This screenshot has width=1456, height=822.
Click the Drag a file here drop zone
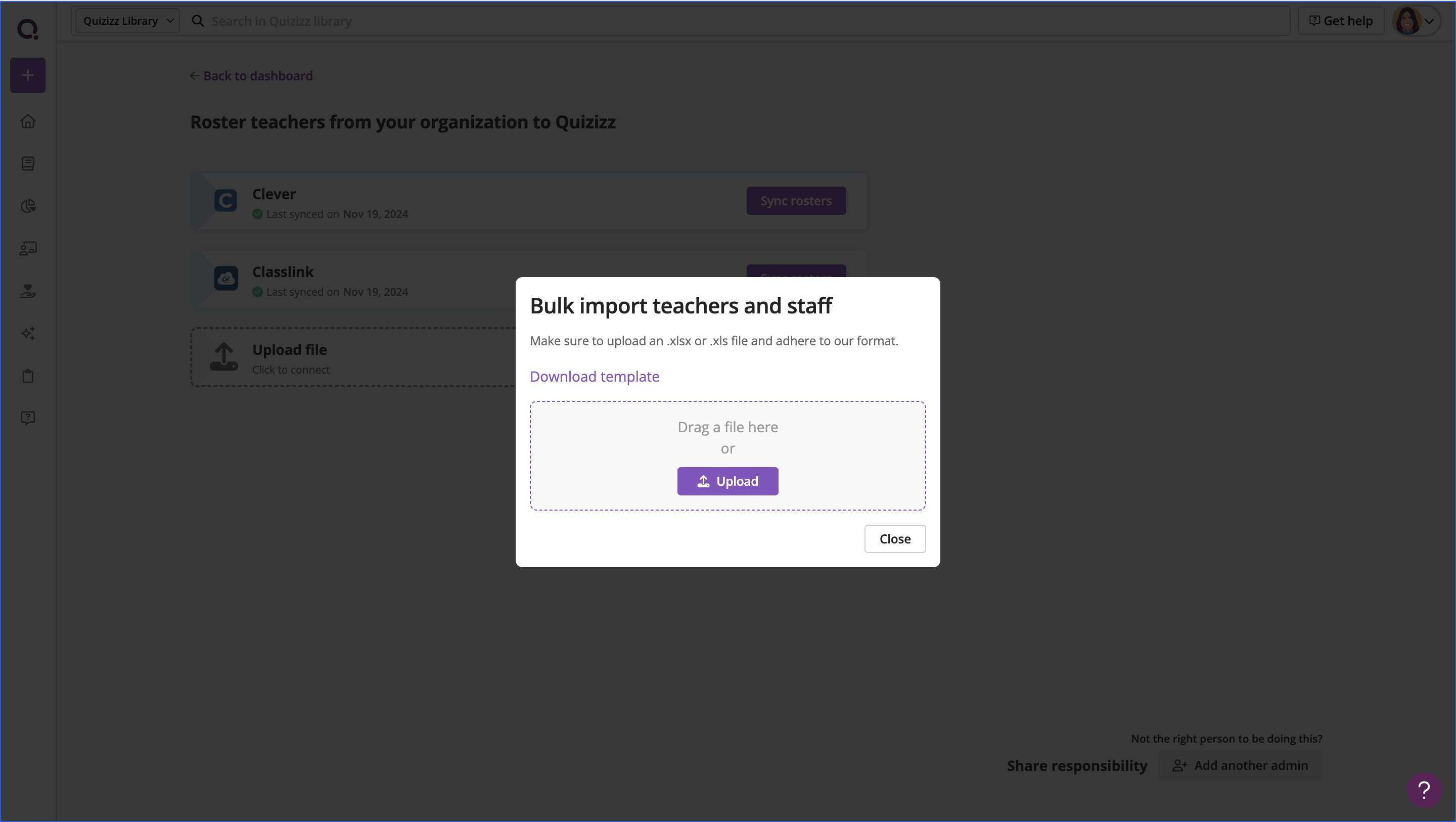click(x=727, y=455)
